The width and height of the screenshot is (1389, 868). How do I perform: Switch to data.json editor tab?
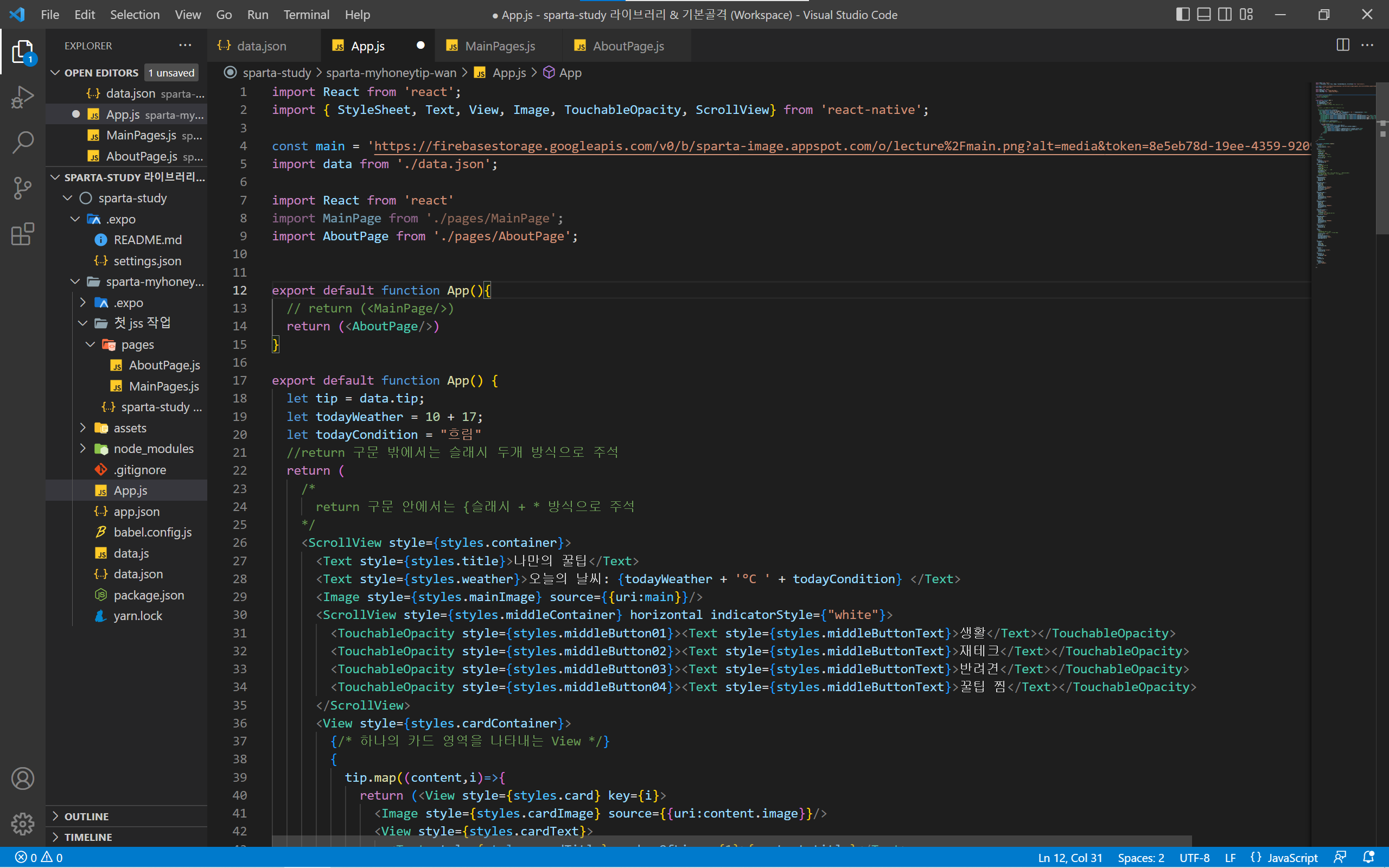point(264,46)
